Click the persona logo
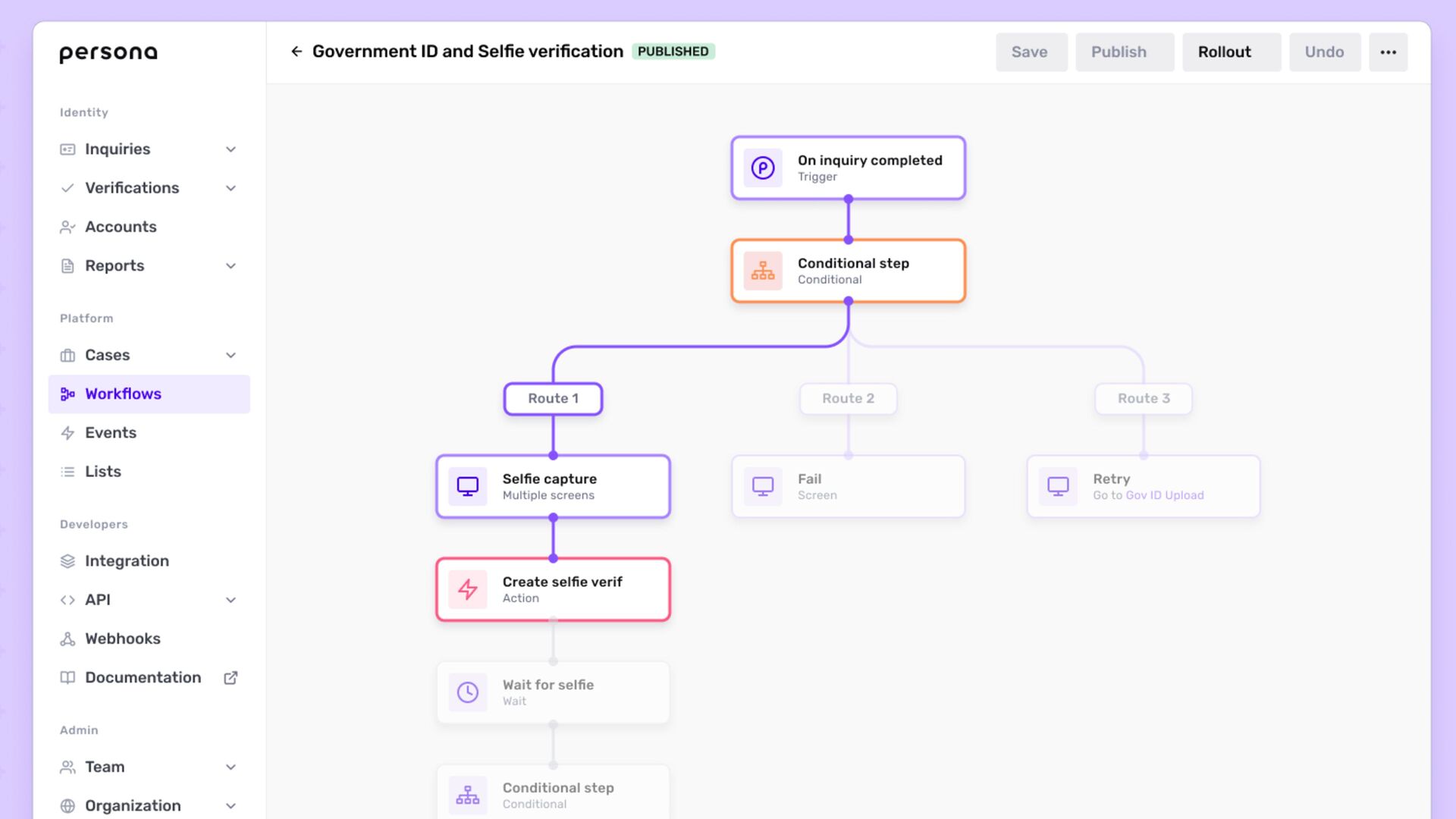This screenshot has height=819, width=1456. coord(108,53)
